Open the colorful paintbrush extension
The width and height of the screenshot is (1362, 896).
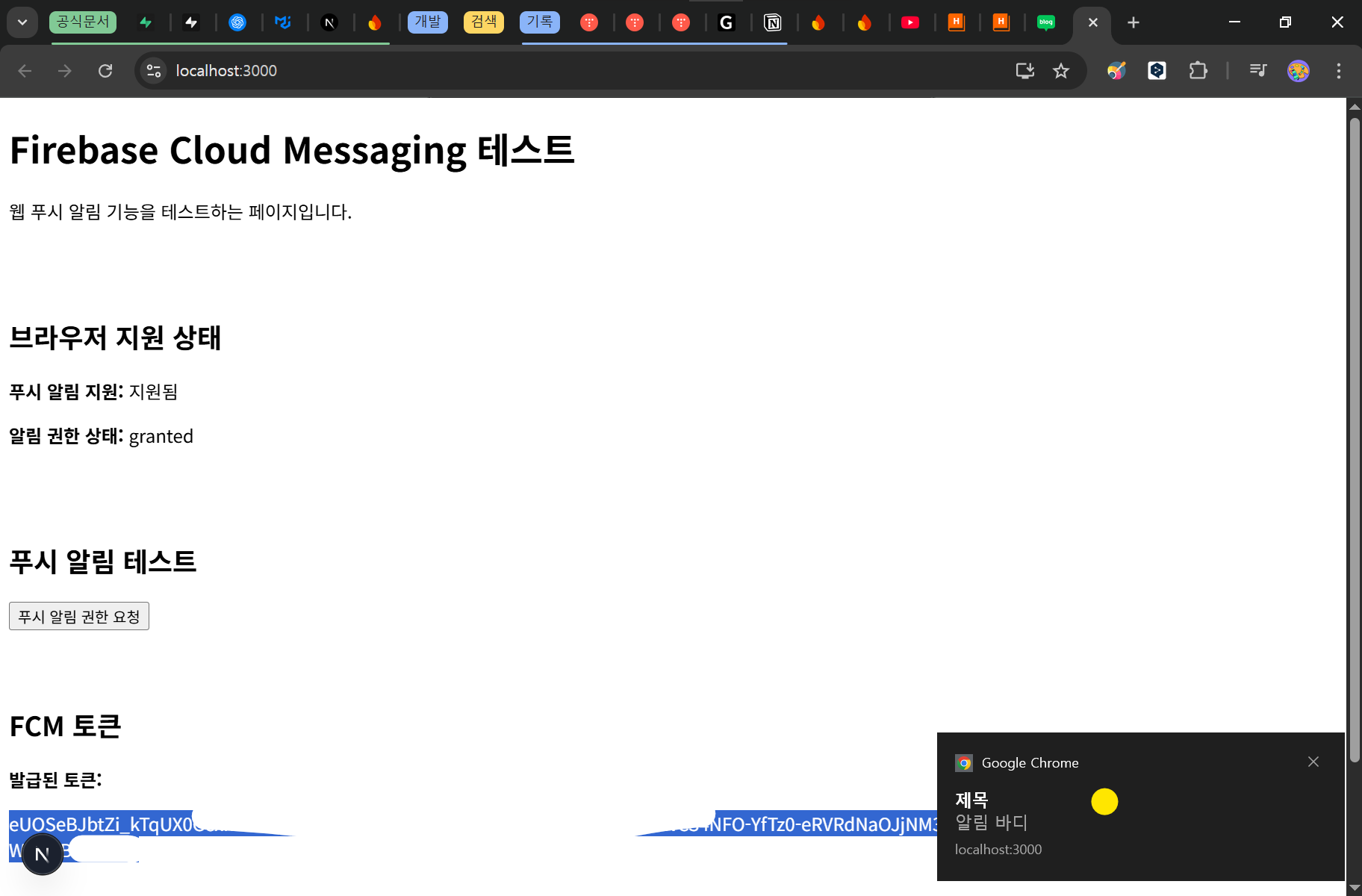(x=1116, y=71)
